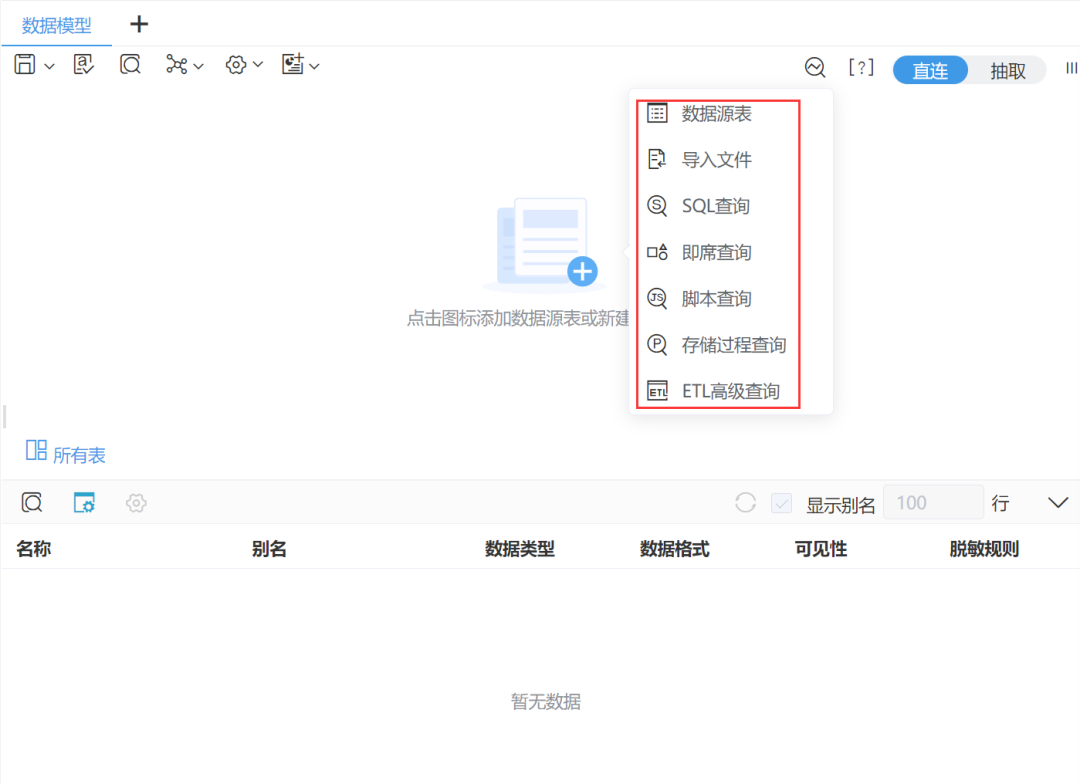Keep 直连 mode selected
This screenshot has width=1080, height=784.
[930, 70]
